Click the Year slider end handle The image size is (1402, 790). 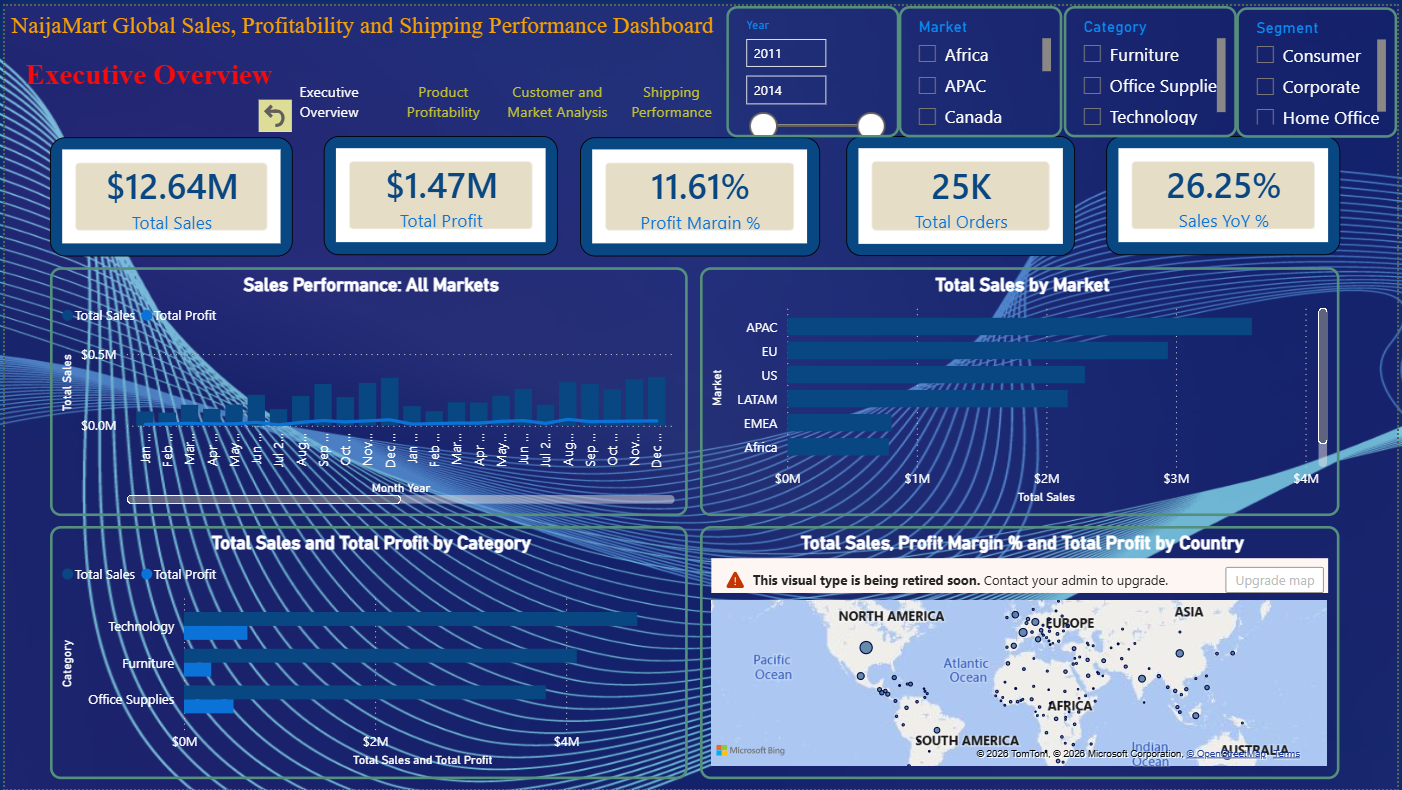pyautogui.click(x=871, y=126)
